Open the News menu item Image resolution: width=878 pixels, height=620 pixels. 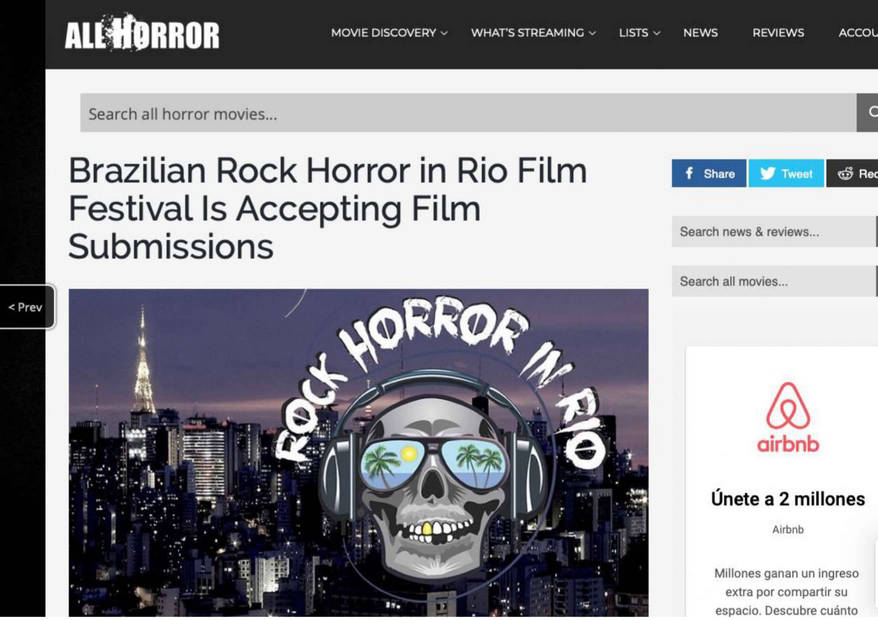[x=700, y=33]
